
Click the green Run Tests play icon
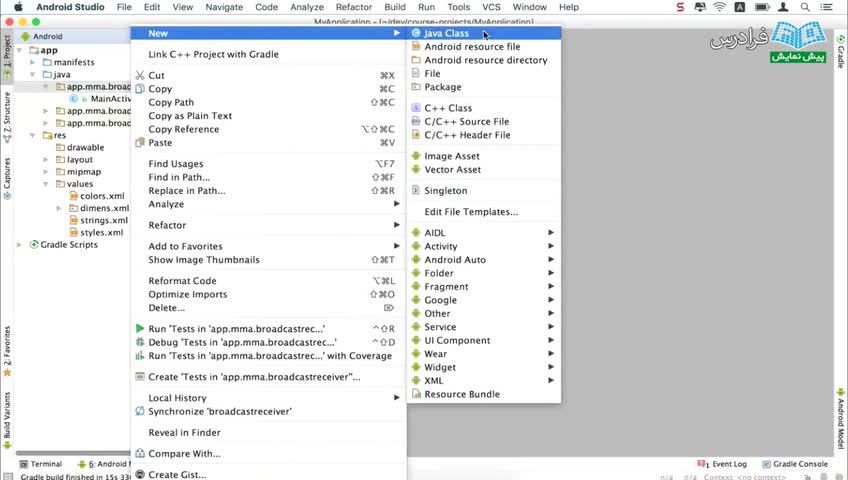(140, 328)
